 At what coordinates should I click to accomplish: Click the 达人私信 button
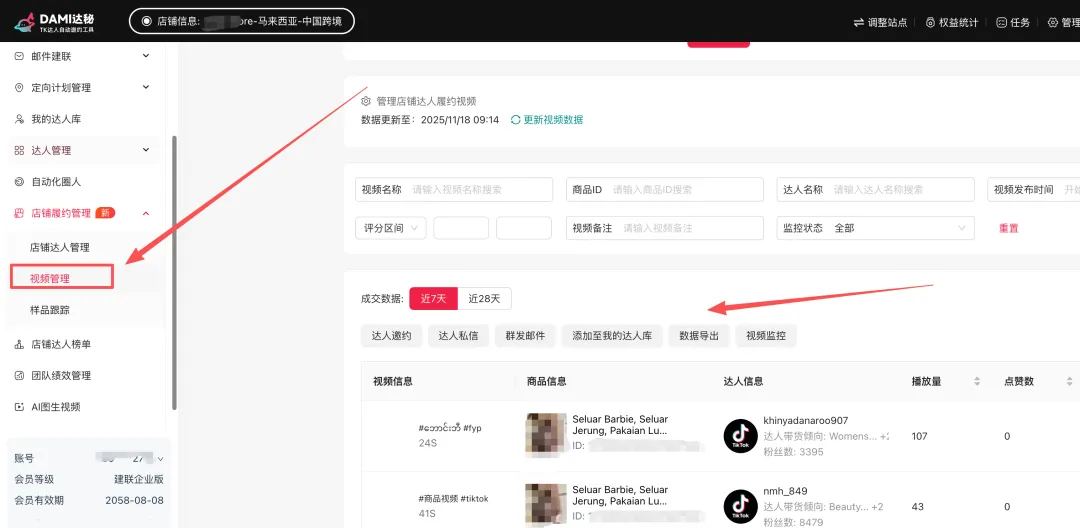coord(458,336)
